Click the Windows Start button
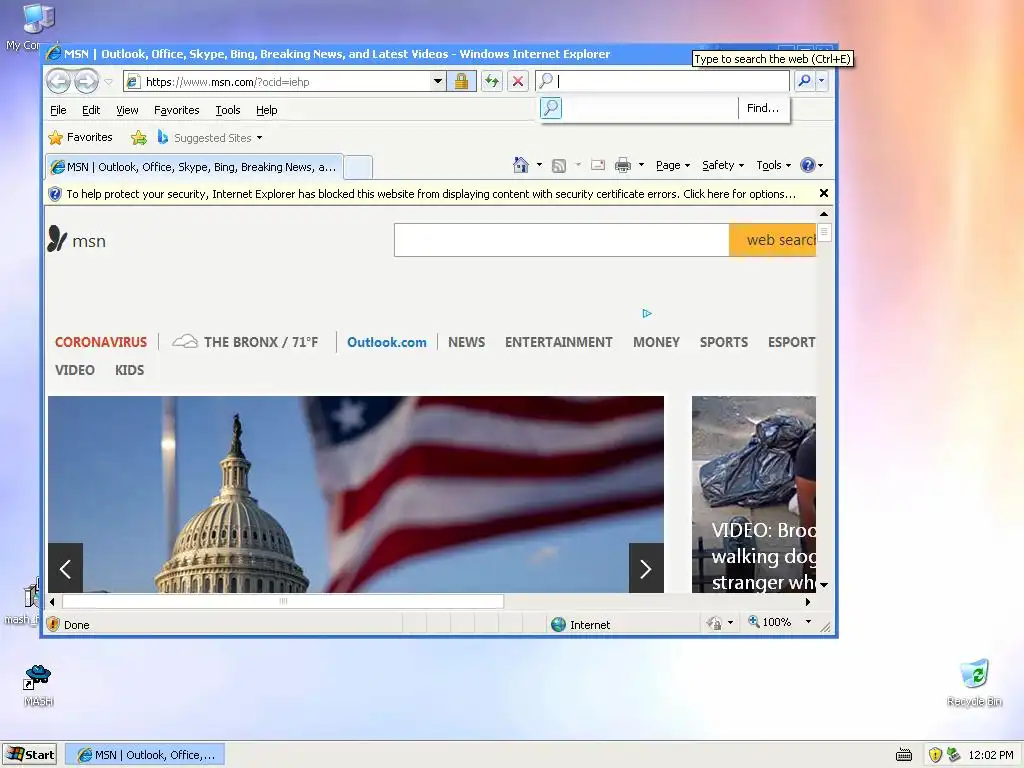1024x768 pixels. [29, 755]
